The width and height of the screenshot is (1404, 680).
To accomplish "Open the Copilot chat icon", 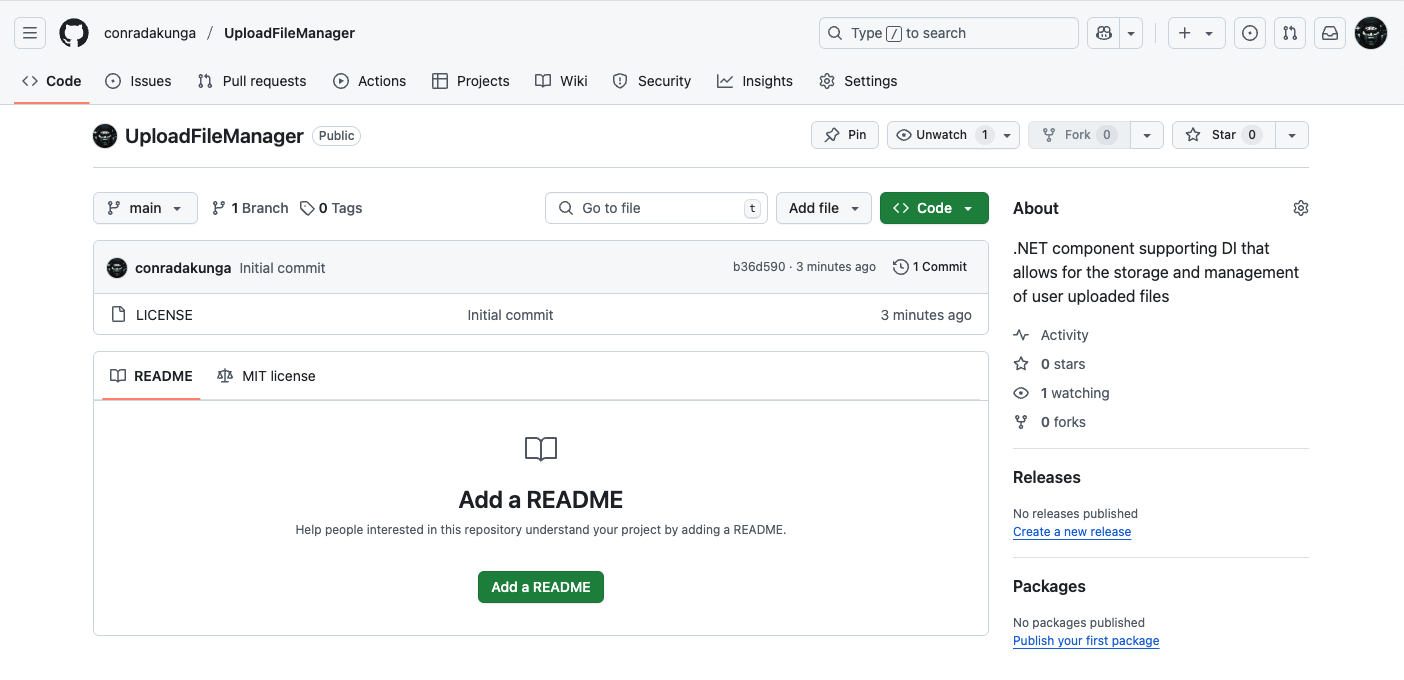I will [x=1103, y=33].
